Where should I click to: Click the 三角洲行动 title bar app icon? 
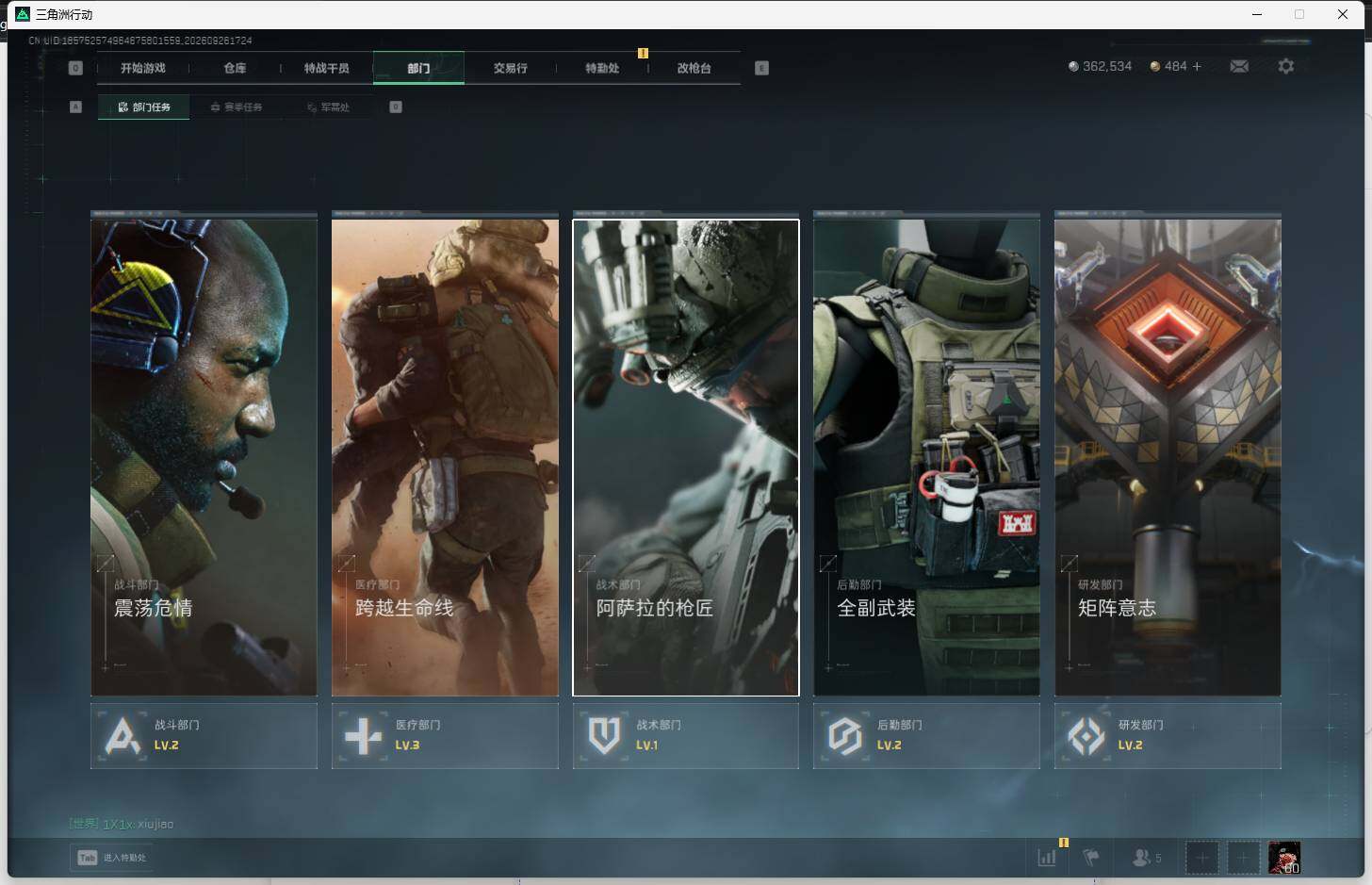pyautogui.click(x=23, y=14)
